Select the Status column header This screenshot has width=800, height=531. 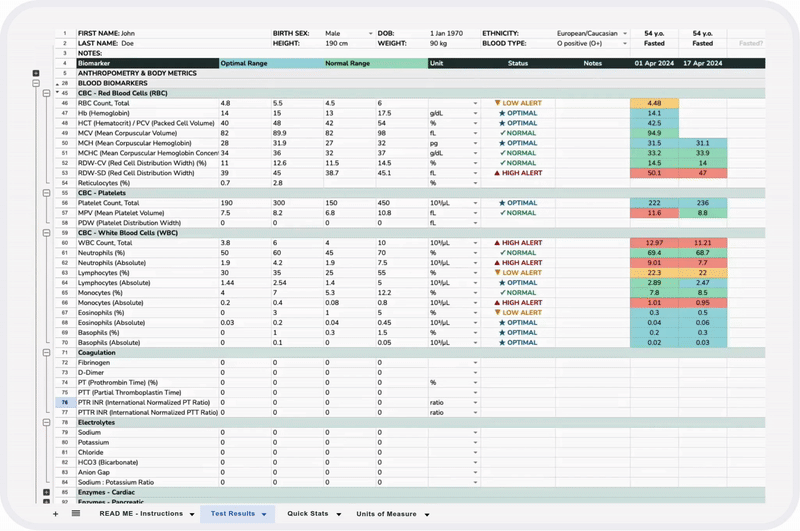coord(518,63)
